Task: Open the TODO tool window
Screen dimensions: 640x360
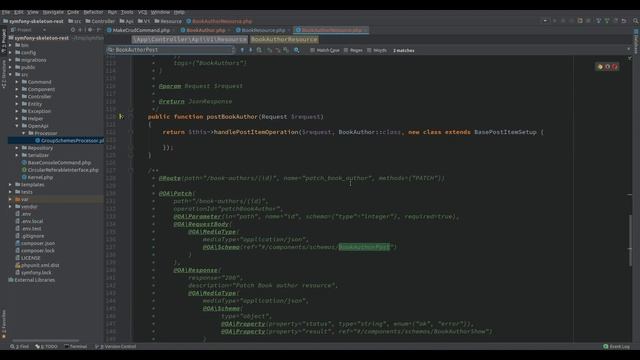Action: (x=46, y=347)
